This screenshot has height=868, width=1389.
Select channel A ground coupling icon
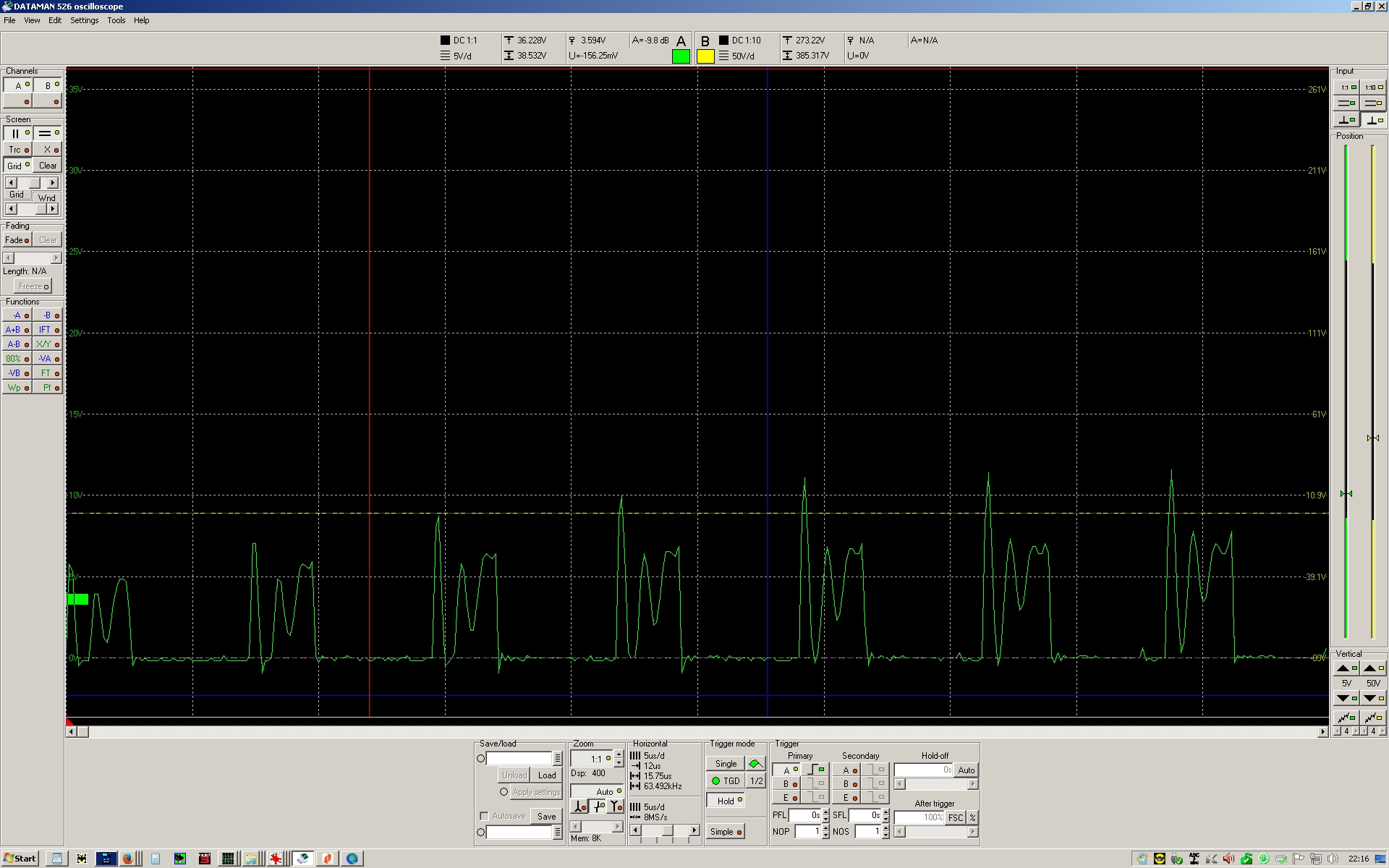coord(1346,120)
